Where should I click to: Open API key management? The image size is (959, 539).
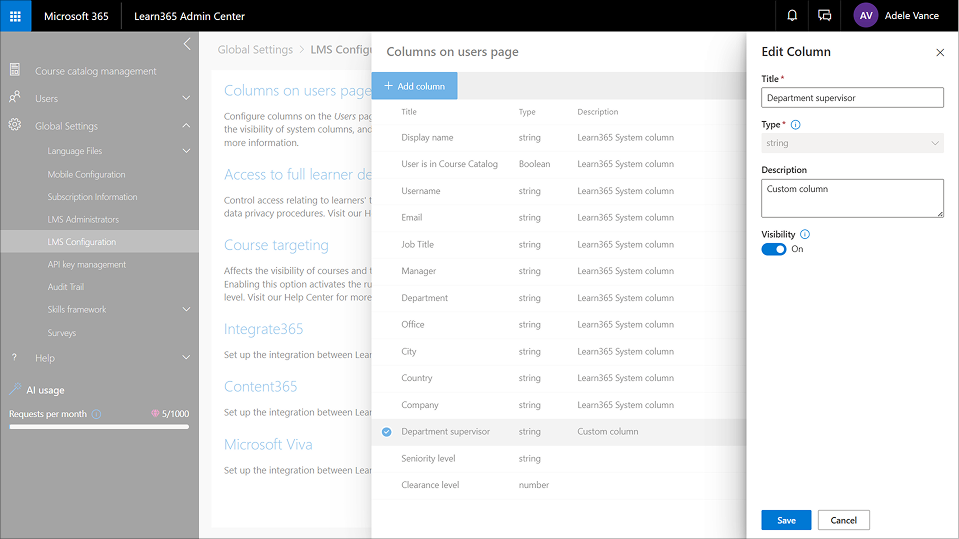pos(87,264)
